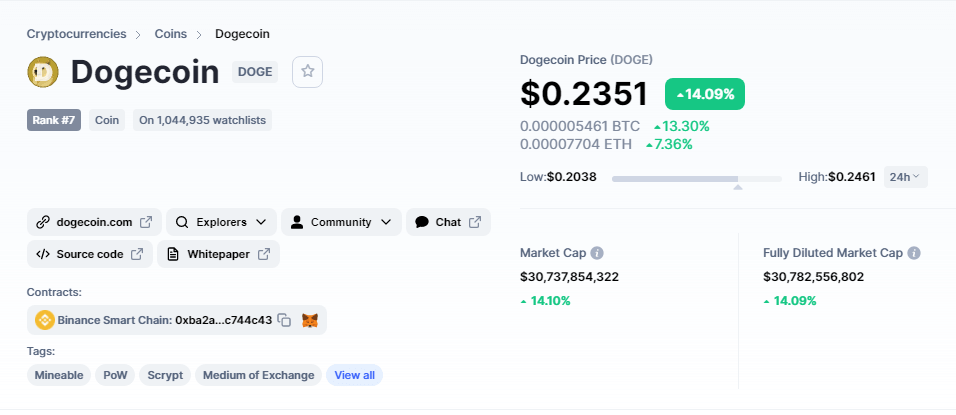Expand the Explorers dropdown
This screenshot has height=415, width=956.
tap(221, 222)
